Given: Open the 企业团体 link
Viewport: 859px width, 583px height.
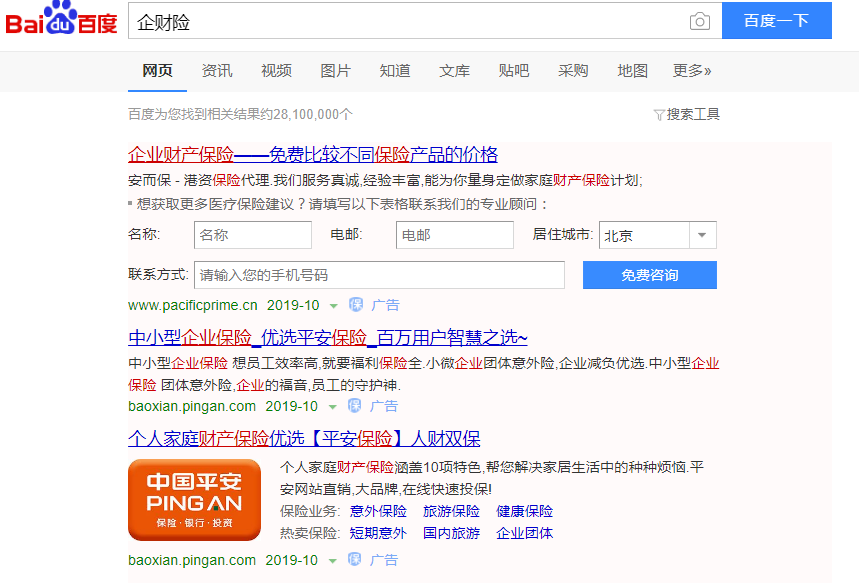Looking at the screenshot, I should [524, 533].
